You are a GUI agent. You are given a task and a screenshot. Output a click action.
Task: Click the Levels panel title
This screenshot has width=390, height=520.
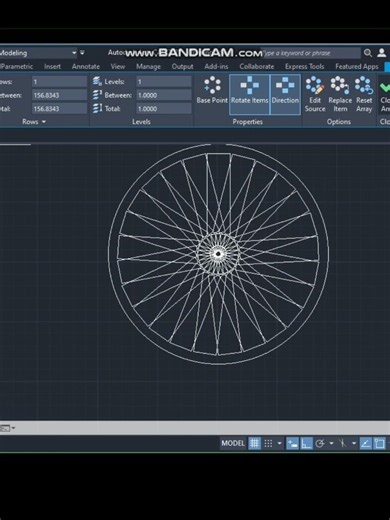141,122
